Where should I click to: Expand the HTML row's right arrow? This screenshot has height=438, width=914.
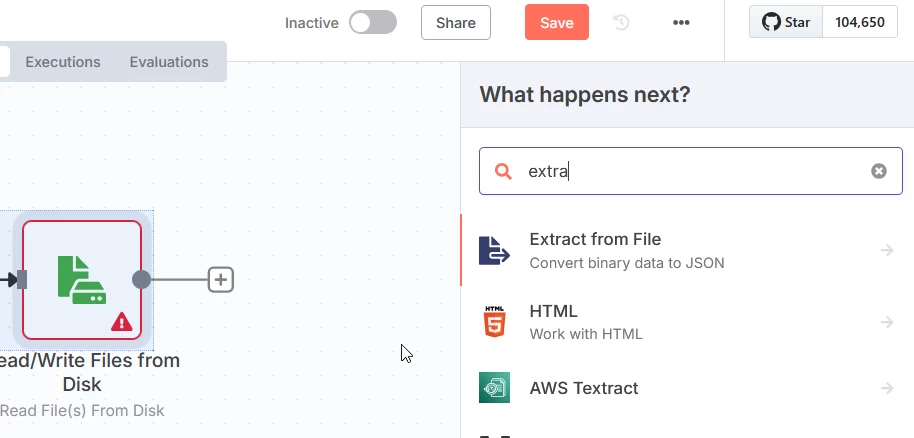point(887,322)
